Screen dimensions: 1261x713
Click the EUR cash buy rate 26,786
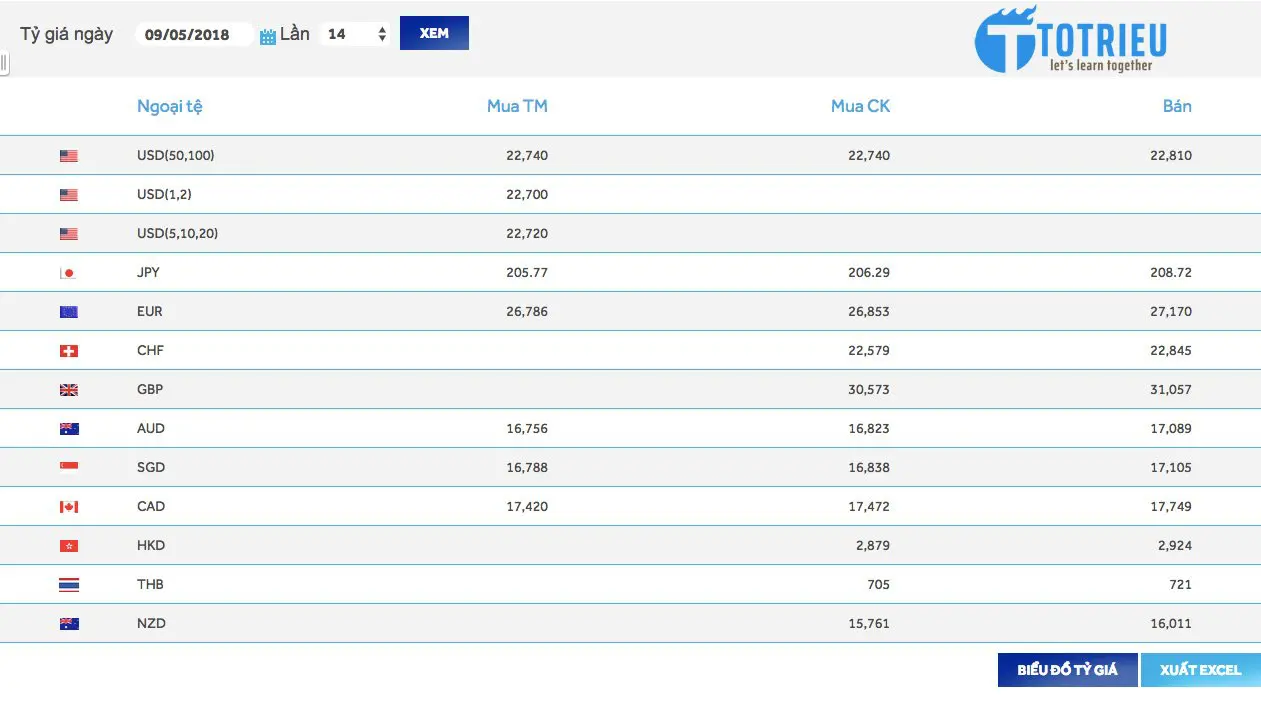(527, 311)
